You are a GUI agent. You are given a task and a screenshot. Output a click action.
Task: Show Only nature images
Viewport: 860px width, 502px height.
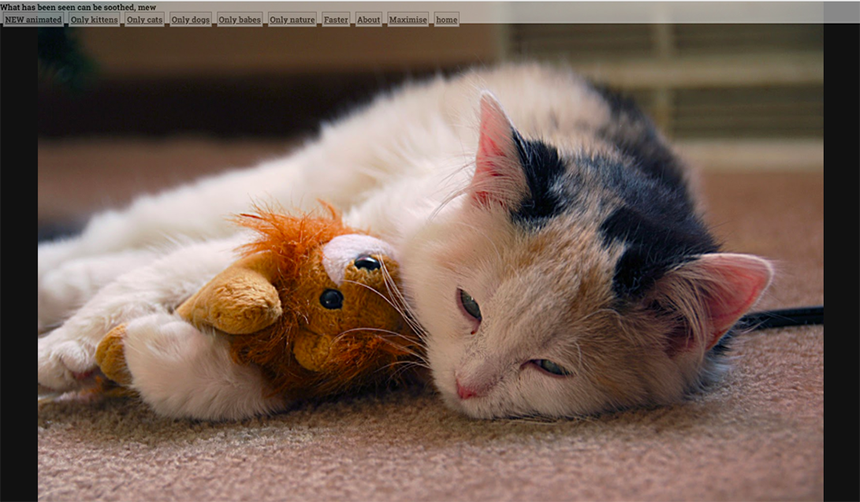click(292, 19)
